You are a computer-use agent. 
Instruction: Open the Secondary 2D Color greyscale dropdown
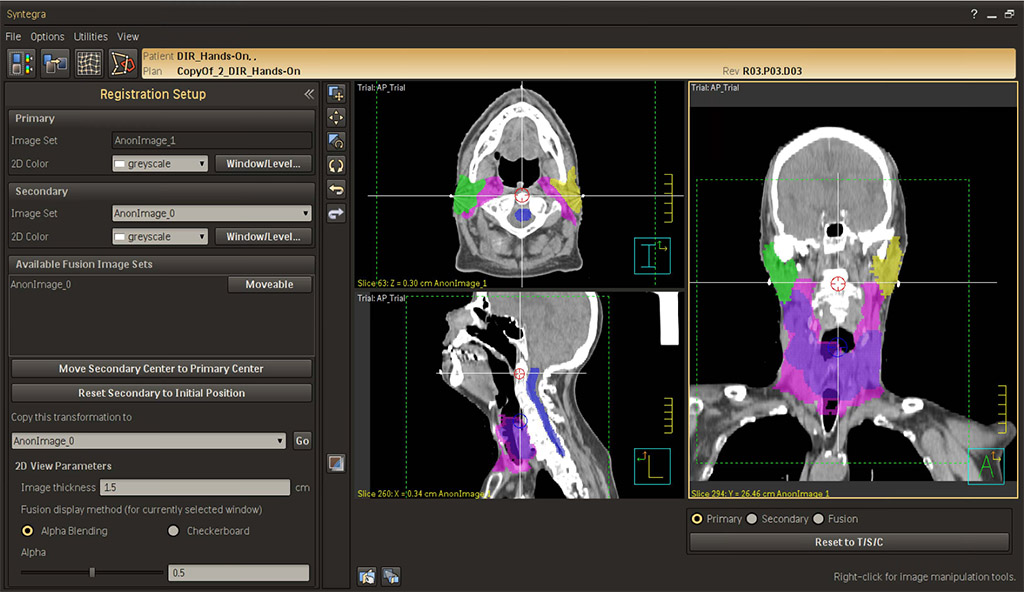160,237
